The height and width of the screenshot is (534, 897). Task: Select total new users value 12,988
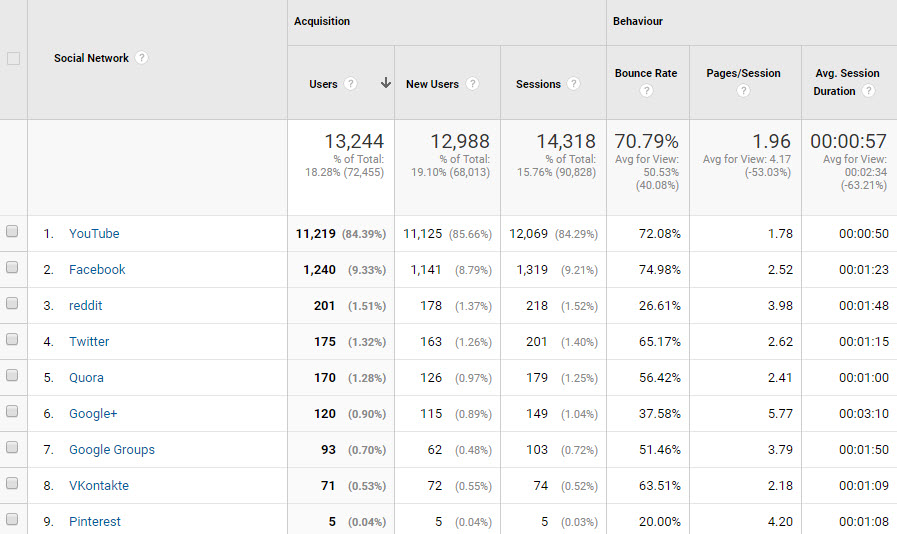tap(460, 141)
